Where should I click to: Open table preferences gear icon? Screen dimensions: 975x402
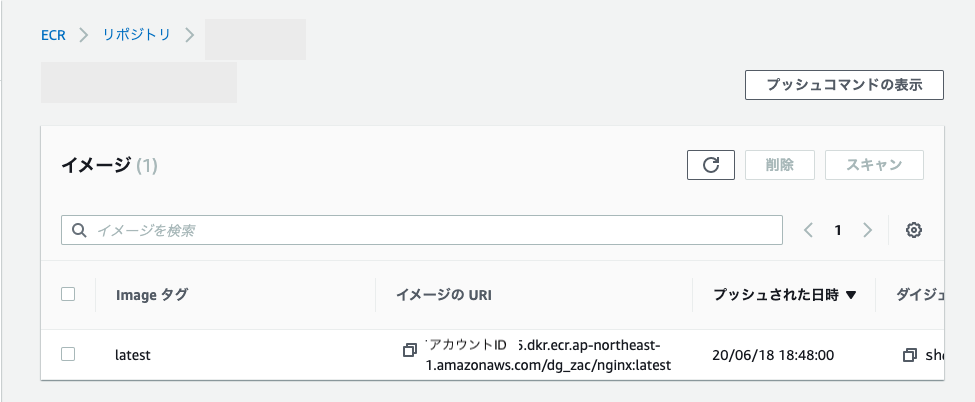(x=913, y=230)
